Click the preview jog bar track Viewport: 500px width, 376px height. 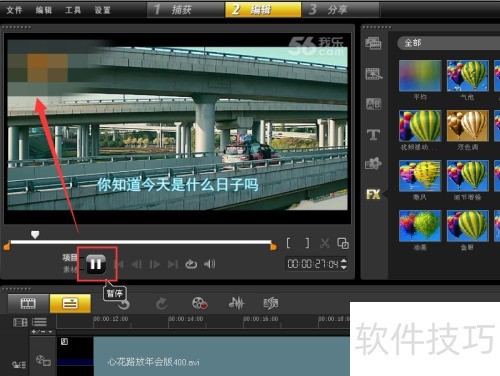[x=141, y=242]
